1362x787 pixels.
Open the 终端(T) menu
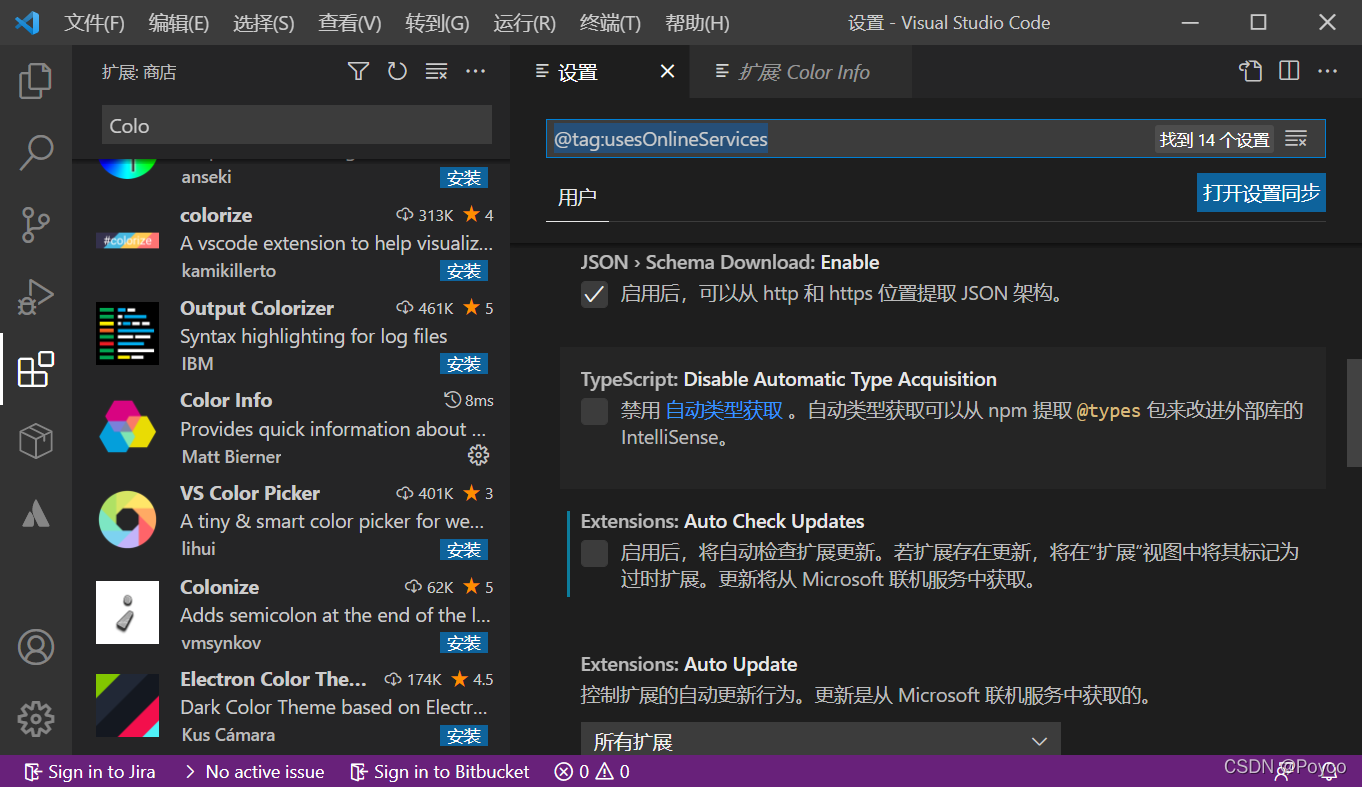point(610,22)
